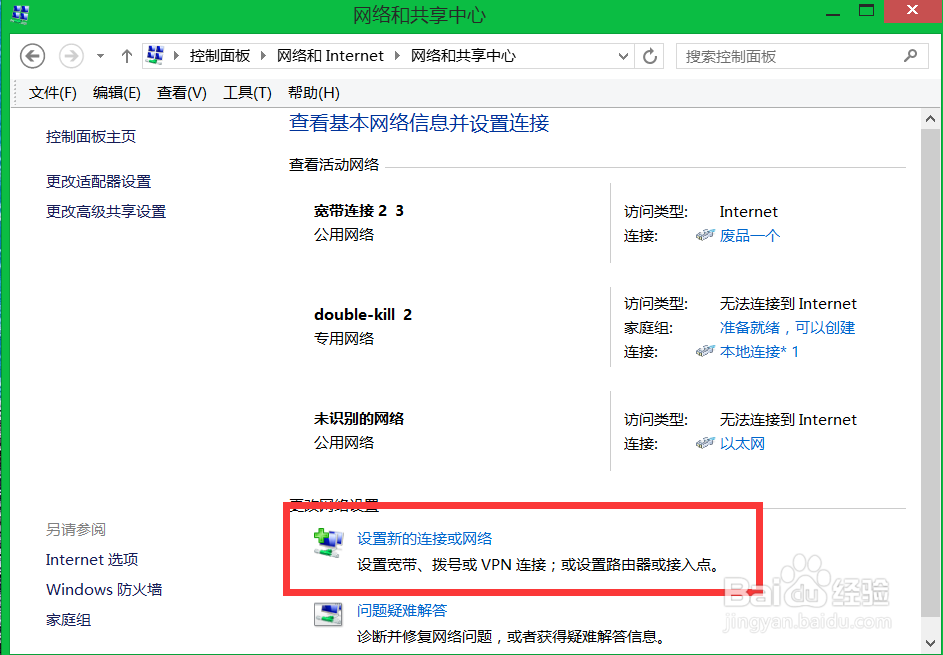Open the 设置新的连接或网络 wizard icon

pos(327,543)
